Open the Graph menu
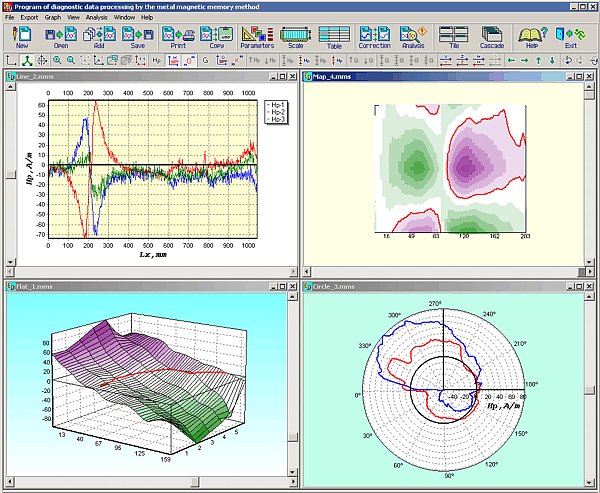The image size is (600, 493). click(52, 18)
